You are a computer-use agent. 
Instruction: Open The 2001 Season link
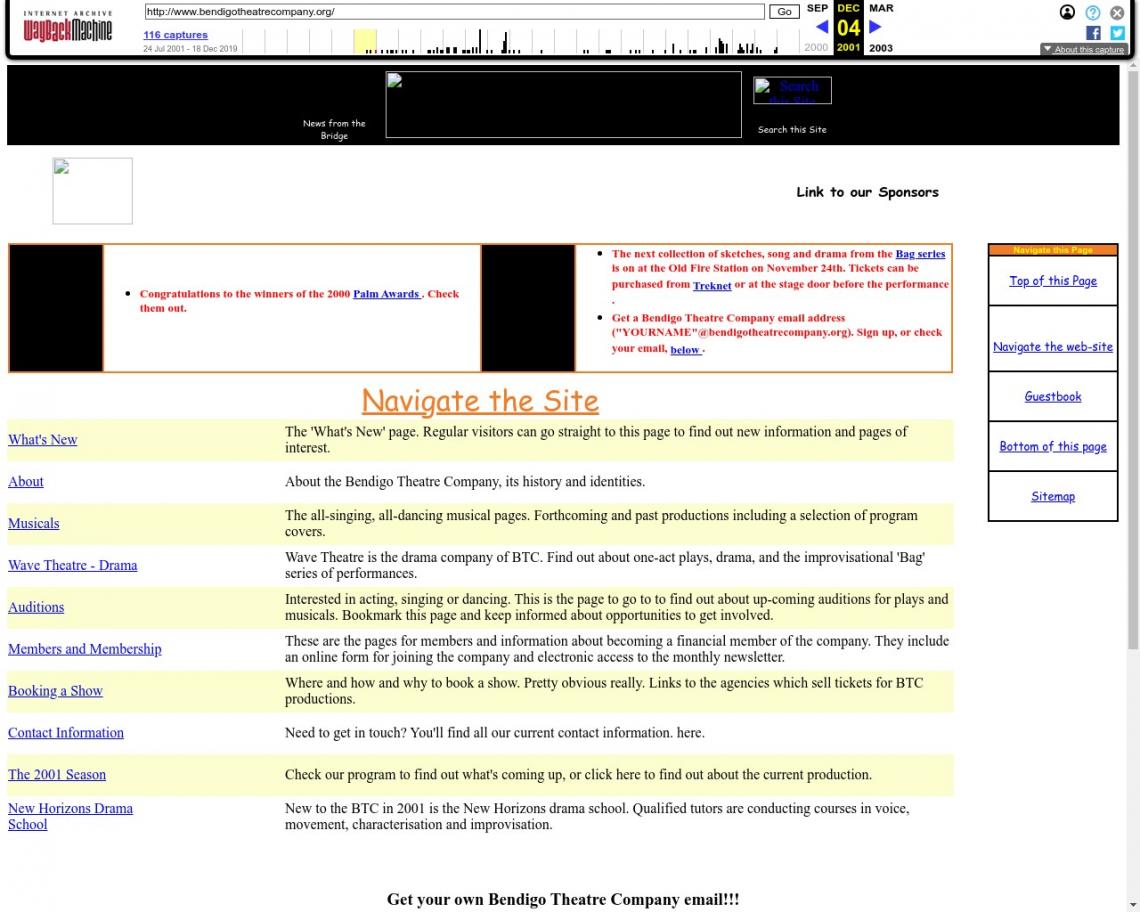coord(57,774)
